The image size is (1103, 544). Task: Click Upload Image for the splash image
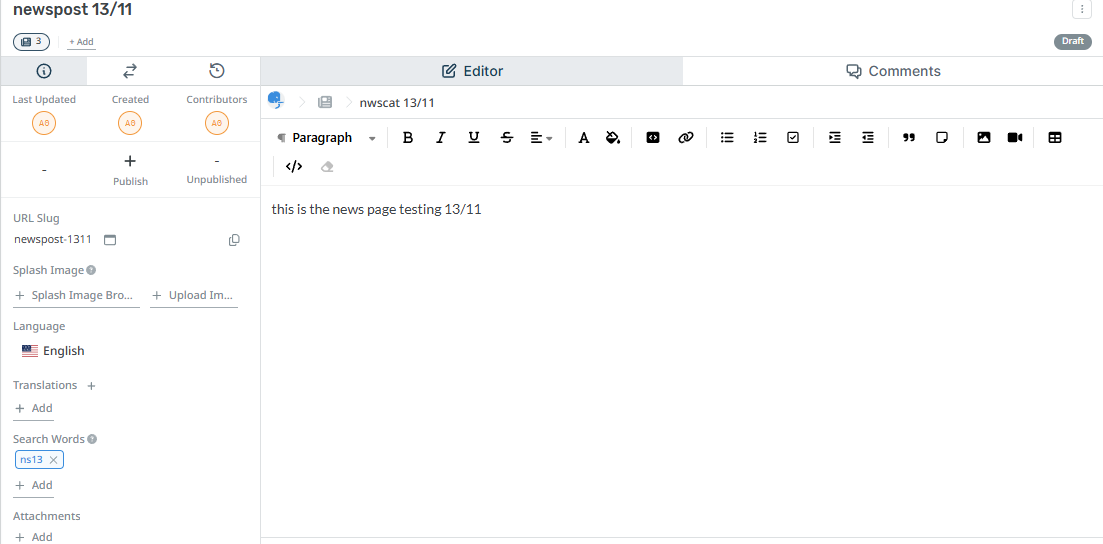(194, 296)
